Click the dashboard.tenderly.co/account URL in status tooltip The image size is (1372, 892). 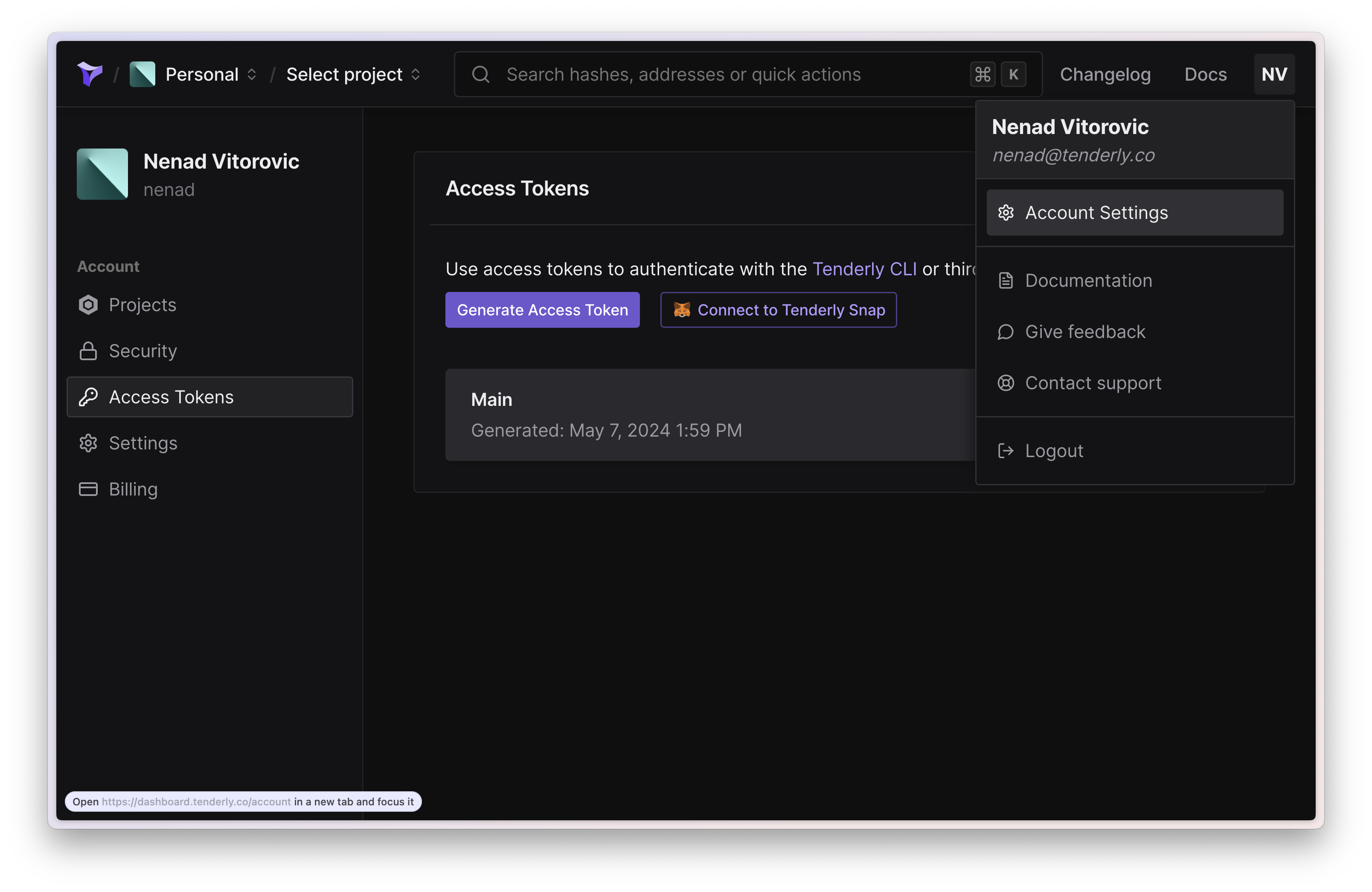pos(197,802)
